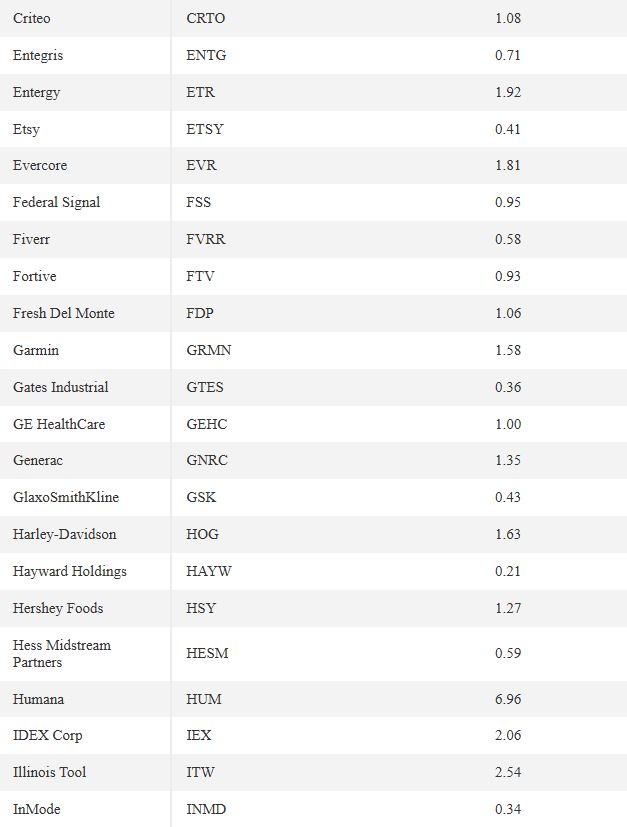
Task: Select Generac's value 1.35
Action: 508,460
